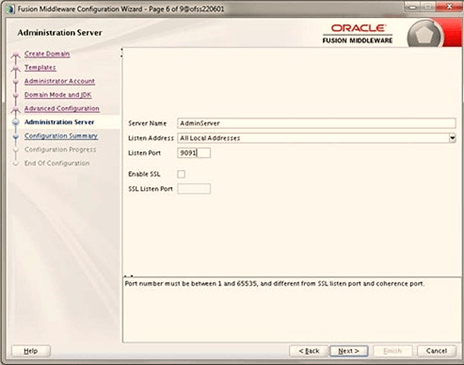Click the Advanced Configuration step marker
464x365 pixels.
[15, 109]
